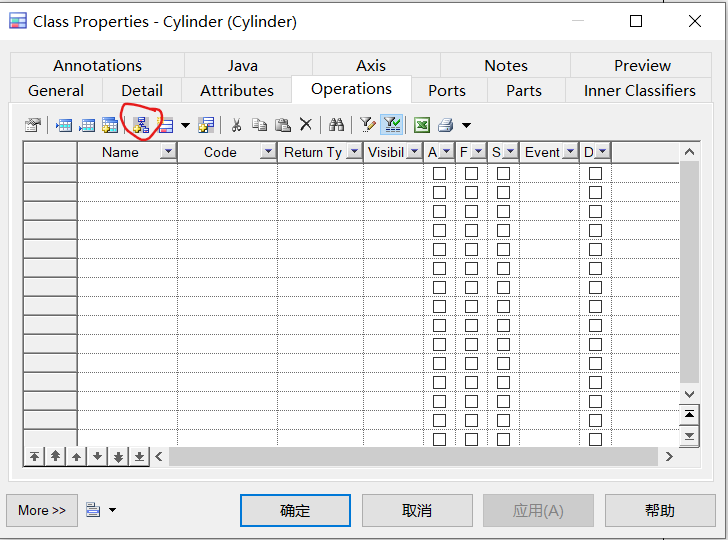728x540 pixels.
Task: Click the Add operation list icon beside arrow
Action: tap(165, 125)
